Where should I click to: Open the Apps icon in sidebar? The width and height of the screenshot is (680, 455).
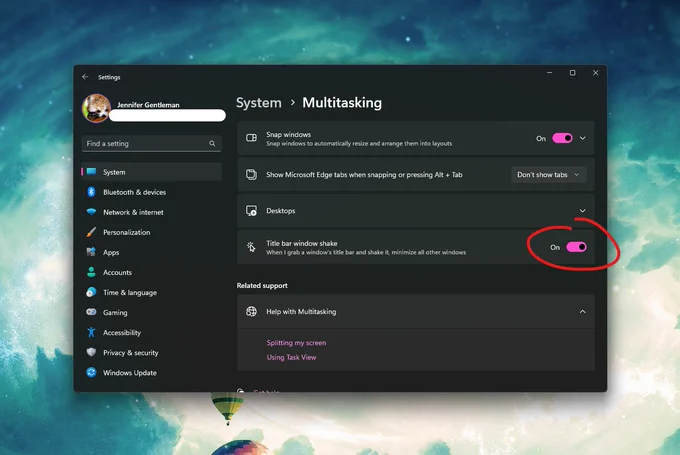pos(91,252)
